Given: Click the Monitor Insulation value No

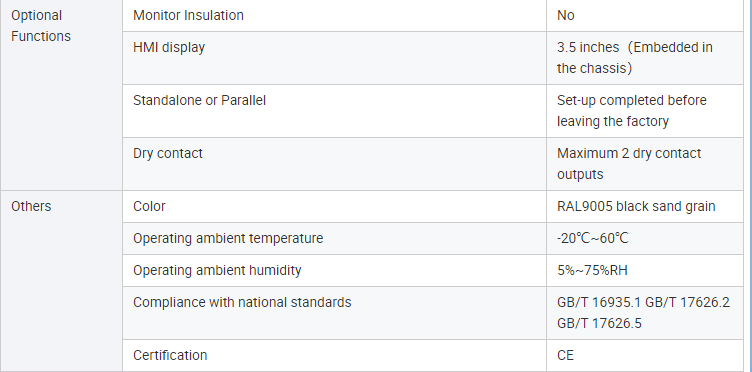Looking at the screenshot, I should click(566, 15).
